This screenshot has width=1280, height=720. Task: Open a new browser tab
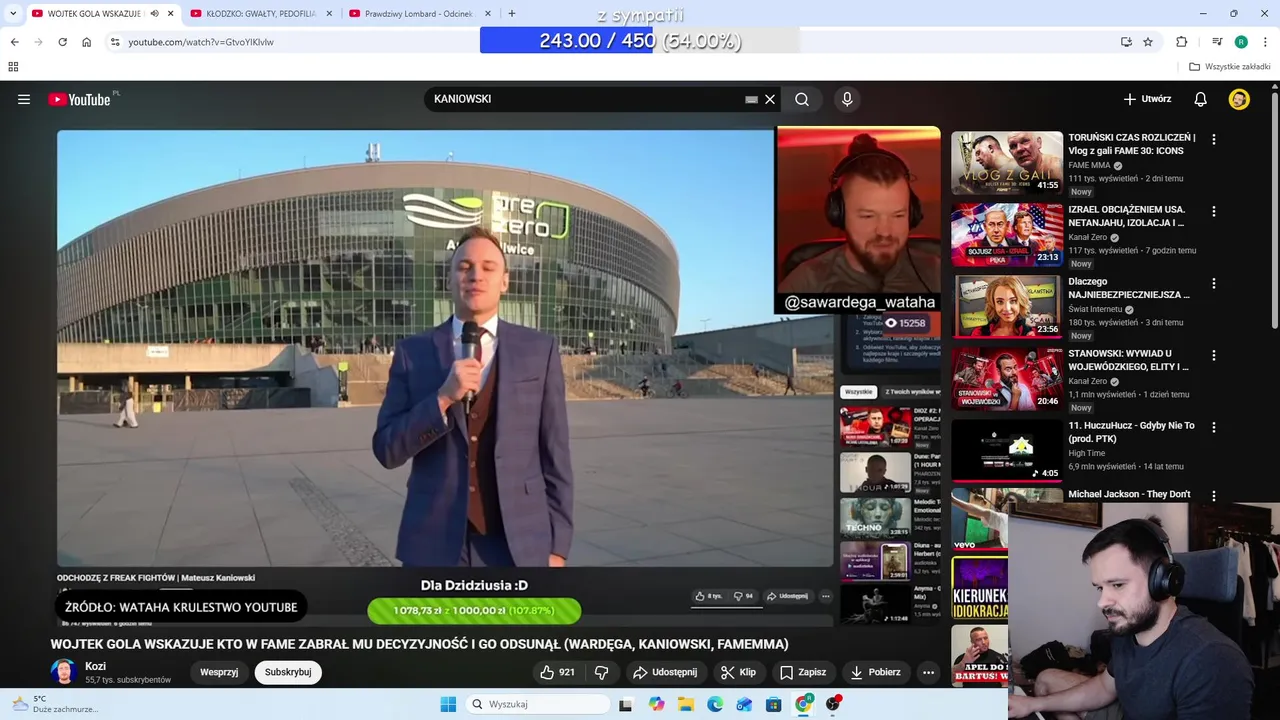click(512, 14)
